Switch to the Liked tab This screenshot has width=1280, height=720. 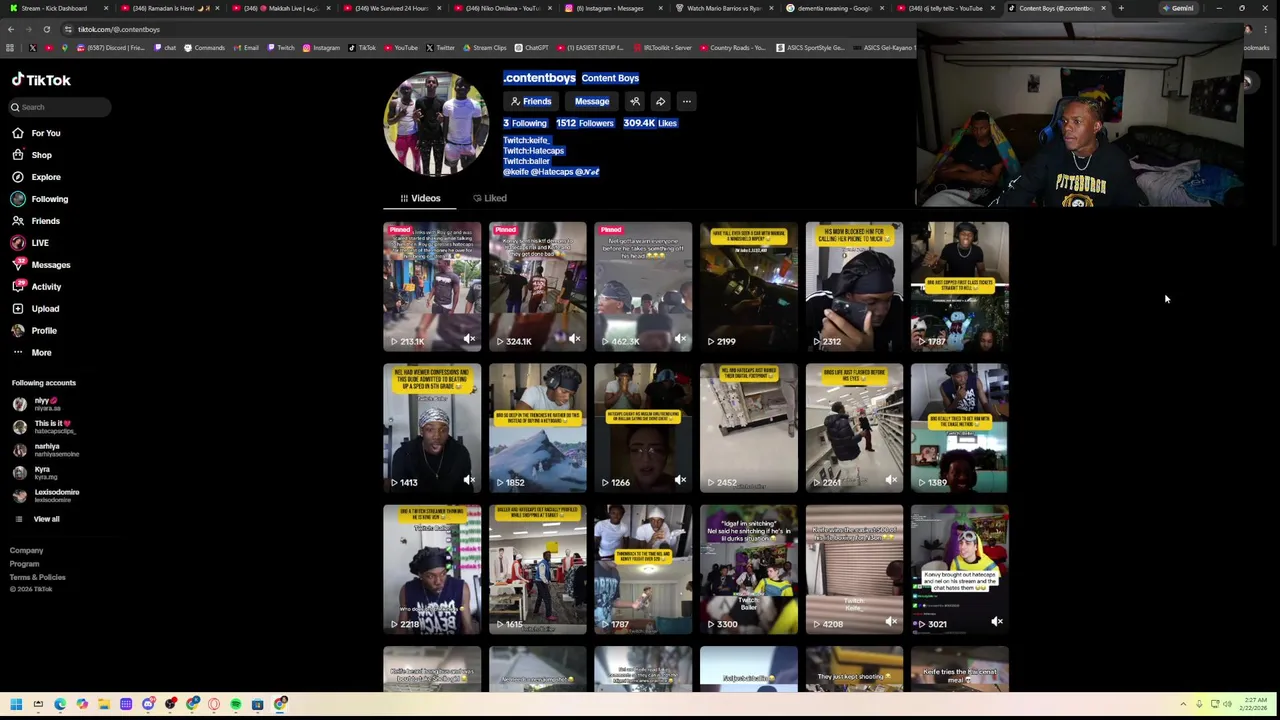click(x=490, y=198)
